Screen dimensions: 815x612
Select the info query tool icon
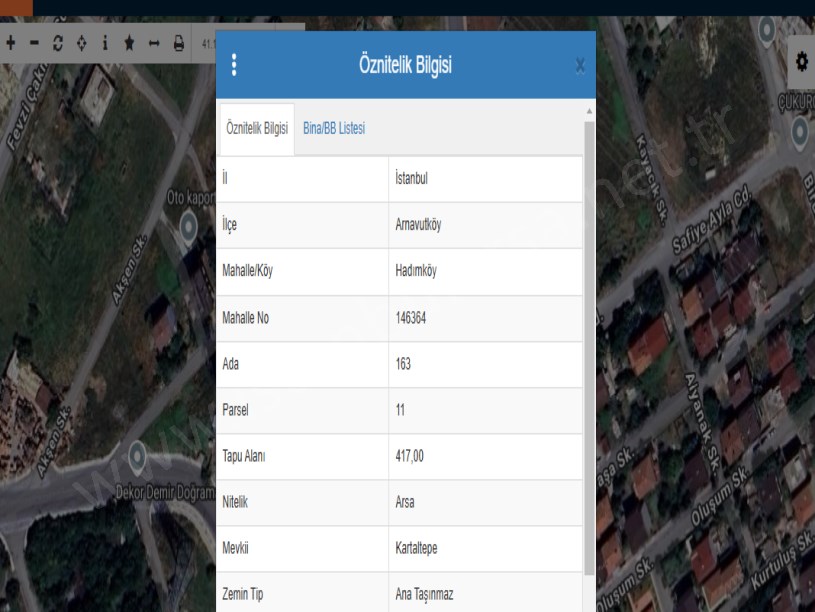(x=104, y=45)
